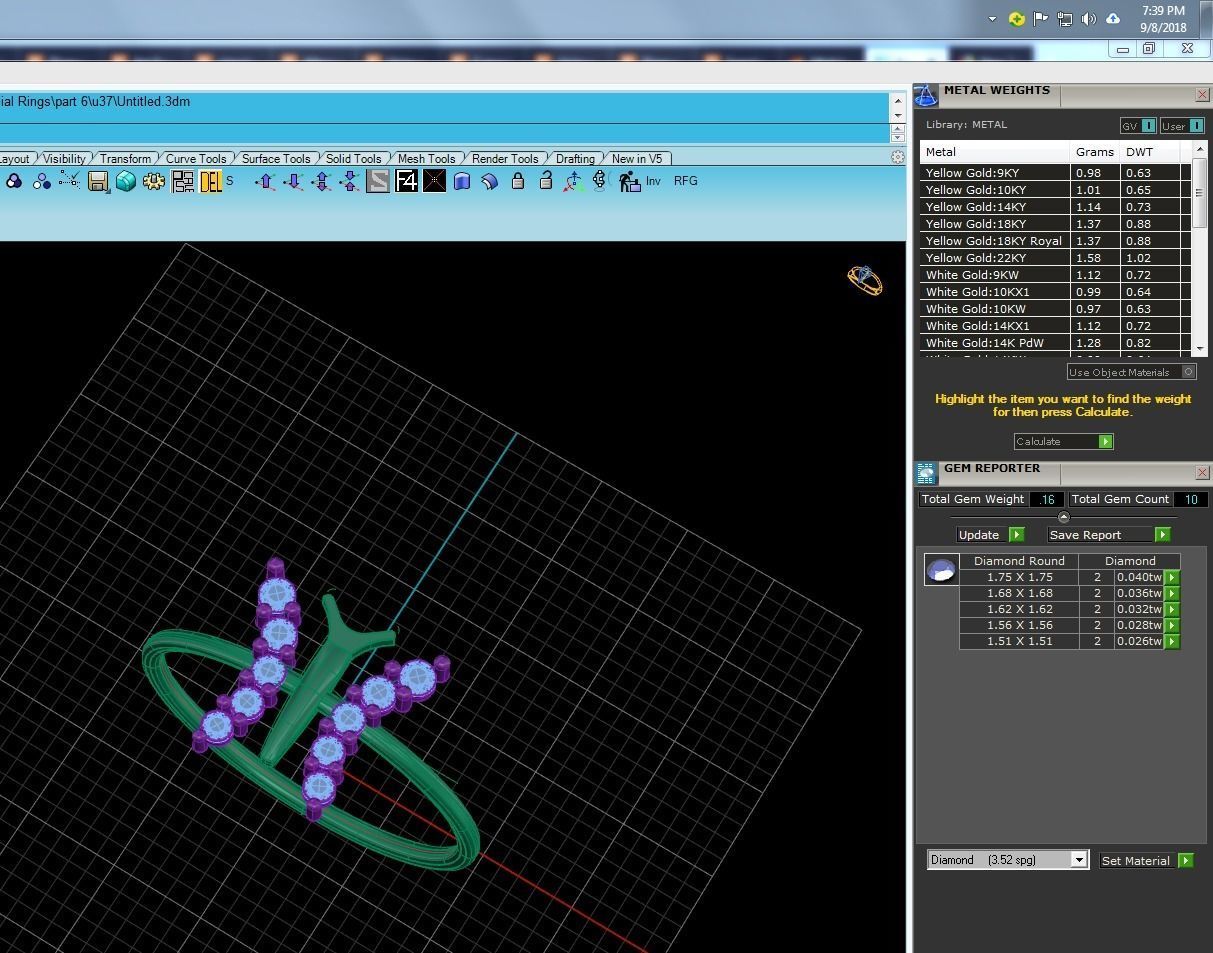The height and width of the screenshot is (953, 1213).
Task: Click the teal shaded cube icon
Action: pos(126,181)
